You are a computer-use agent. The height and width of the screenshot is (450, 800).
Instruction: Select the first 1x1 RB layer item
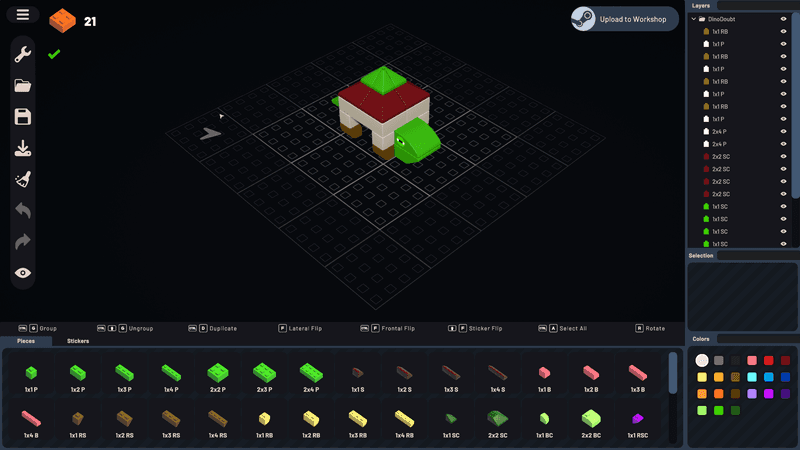719,31
